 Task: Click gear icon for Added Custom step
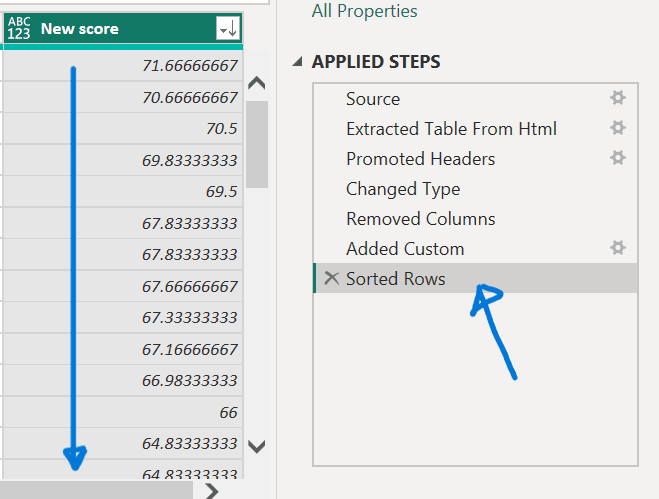coord(618,248)
